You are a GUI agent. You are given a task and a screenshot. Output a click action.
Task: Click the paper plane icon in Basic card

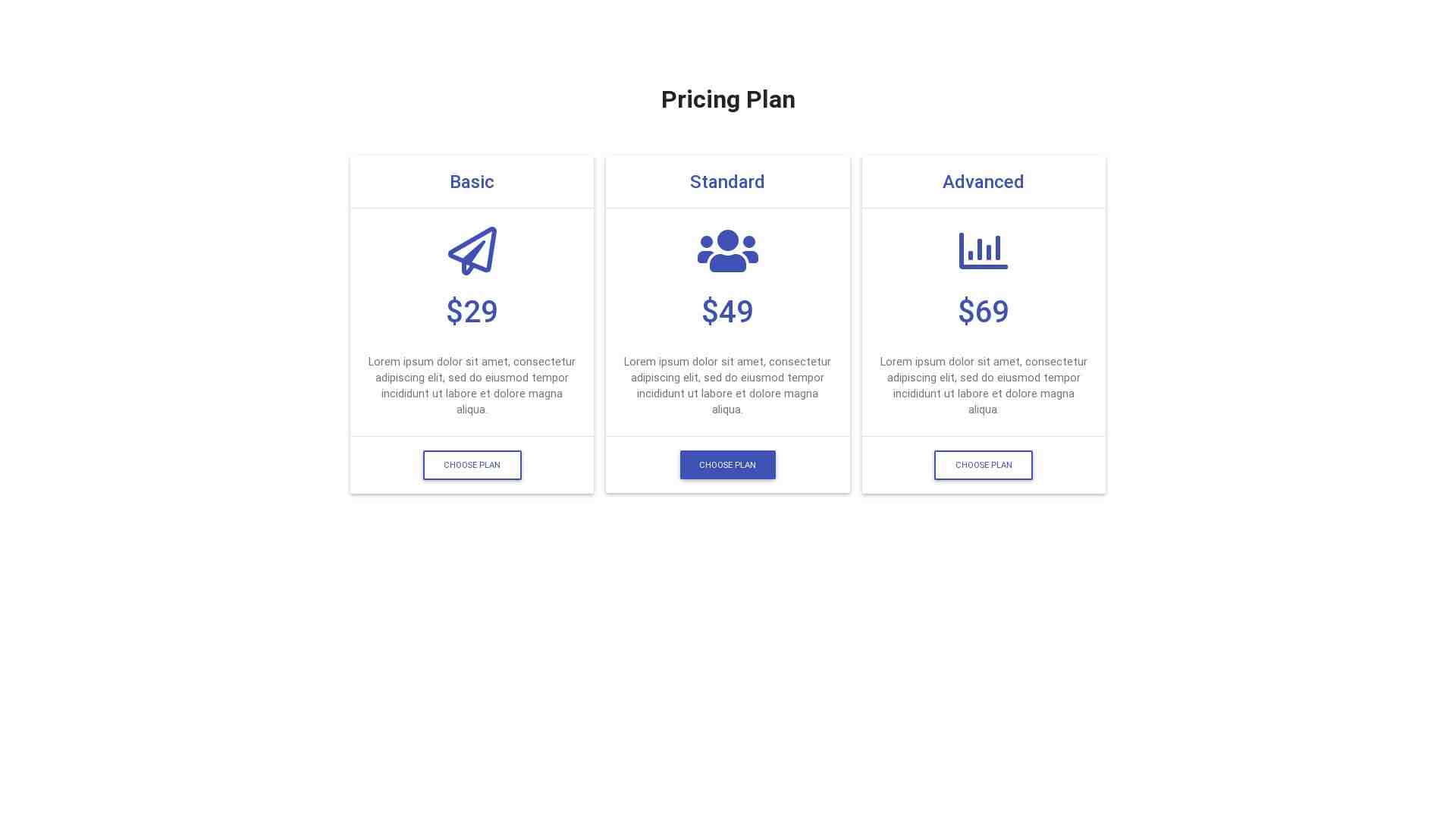(x=472, y=251)
